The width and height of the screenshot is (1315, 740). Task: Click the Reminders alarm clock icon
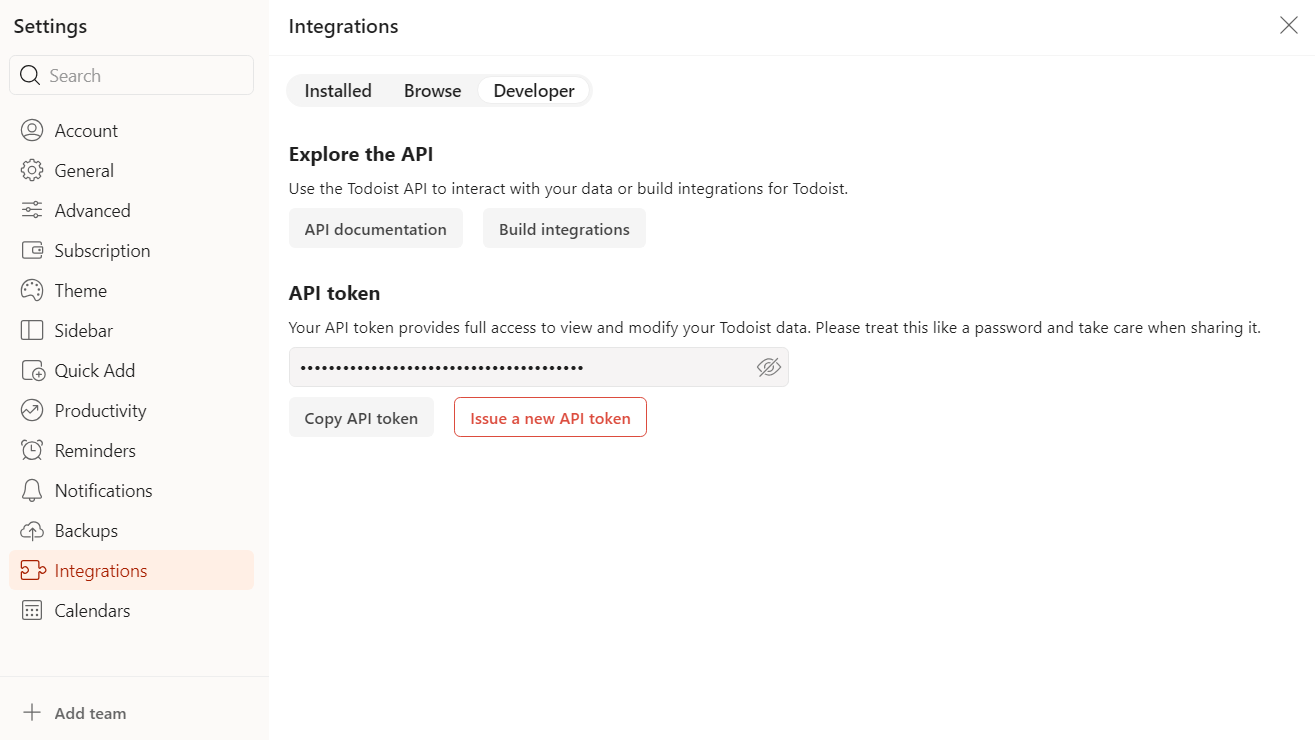tap(30, 450)
